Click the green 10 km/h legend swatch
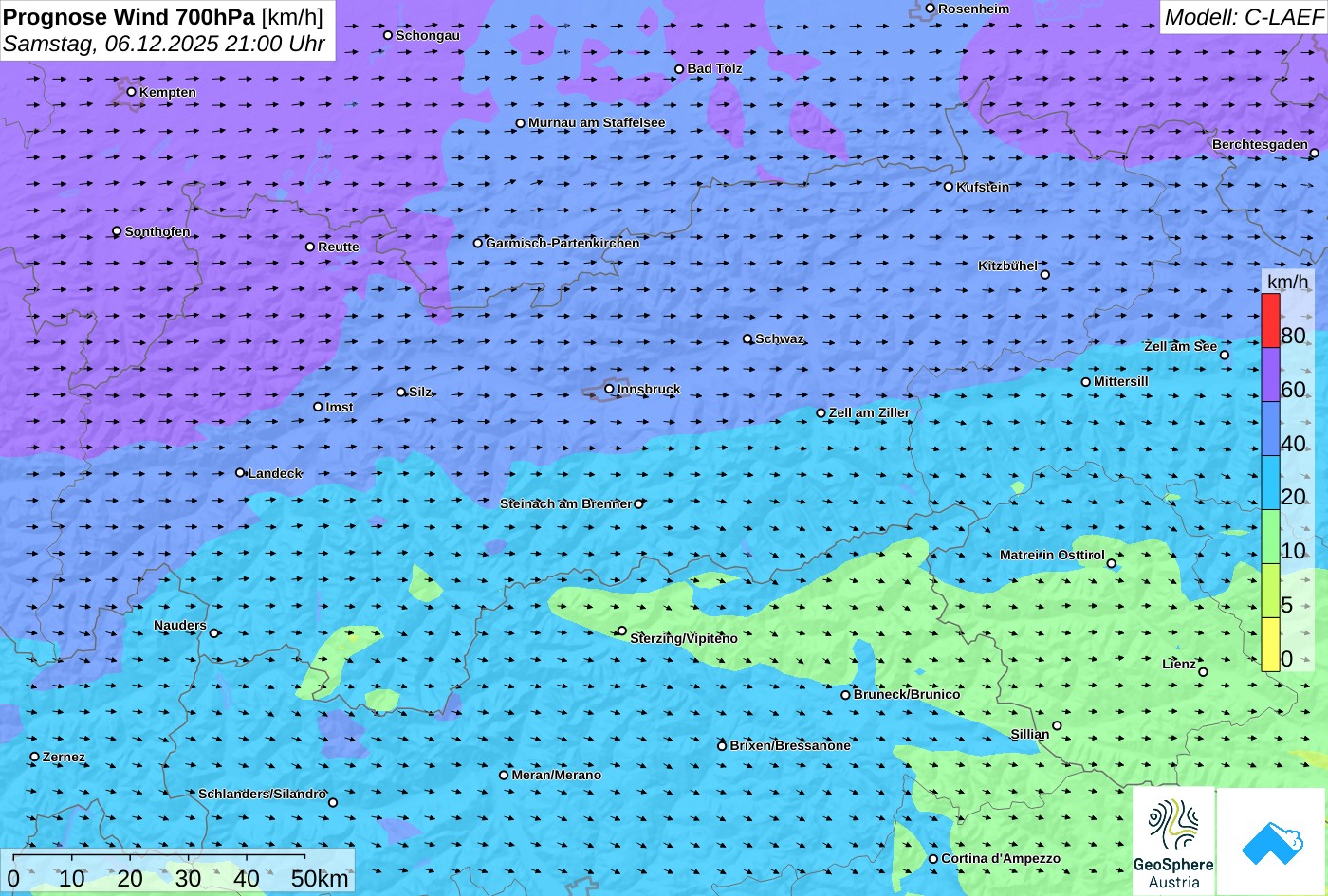Image resolution: width=1328 pixels, height=896 pixels. click(1270, 537)
